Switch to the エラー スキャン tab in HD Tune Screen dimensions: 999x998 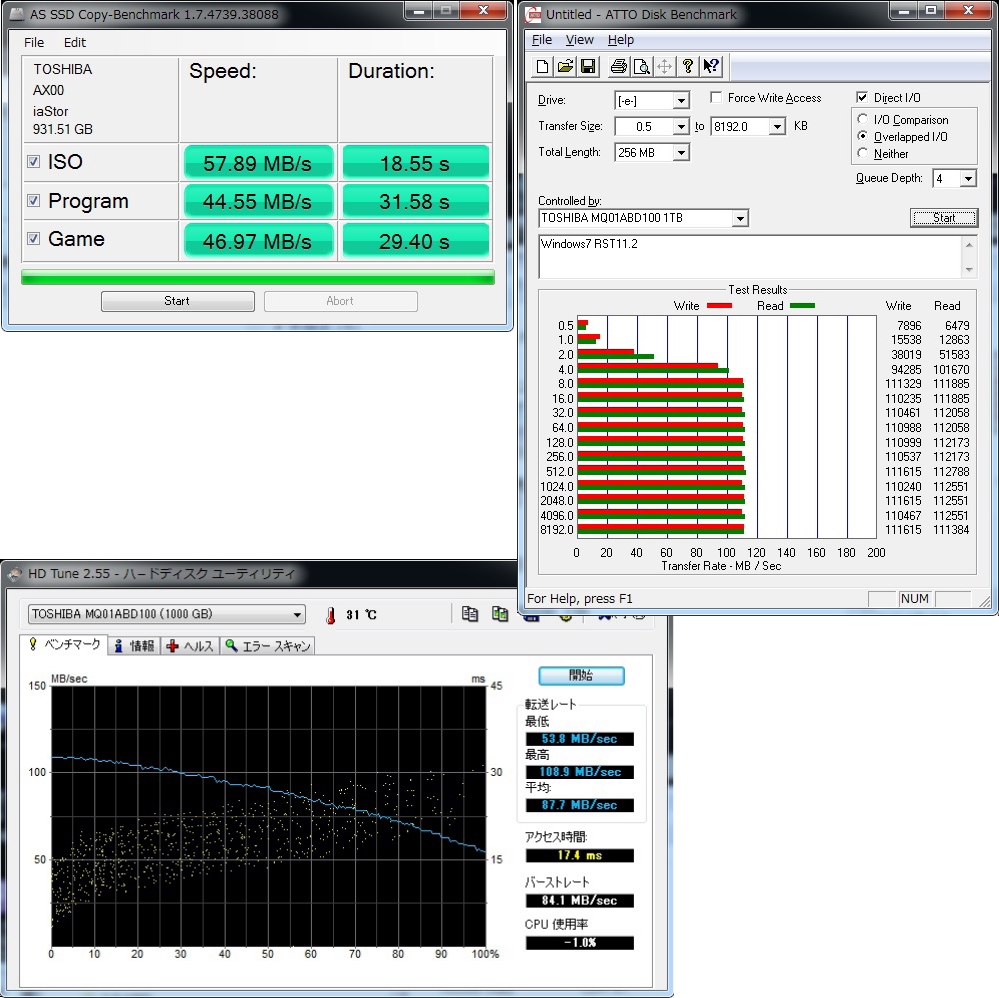tap(268, 646)
